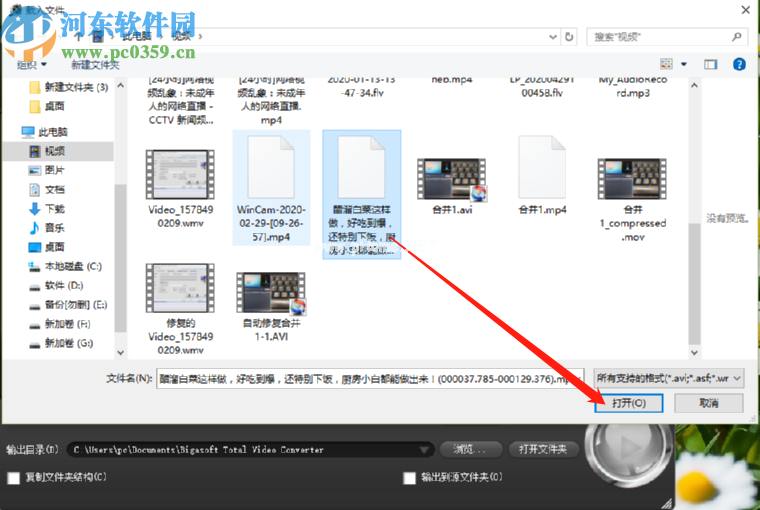The height and width of the screenshot is (510, 760).
Task: Open 桌面 under 此电脑
Action: tap(47, 247)
